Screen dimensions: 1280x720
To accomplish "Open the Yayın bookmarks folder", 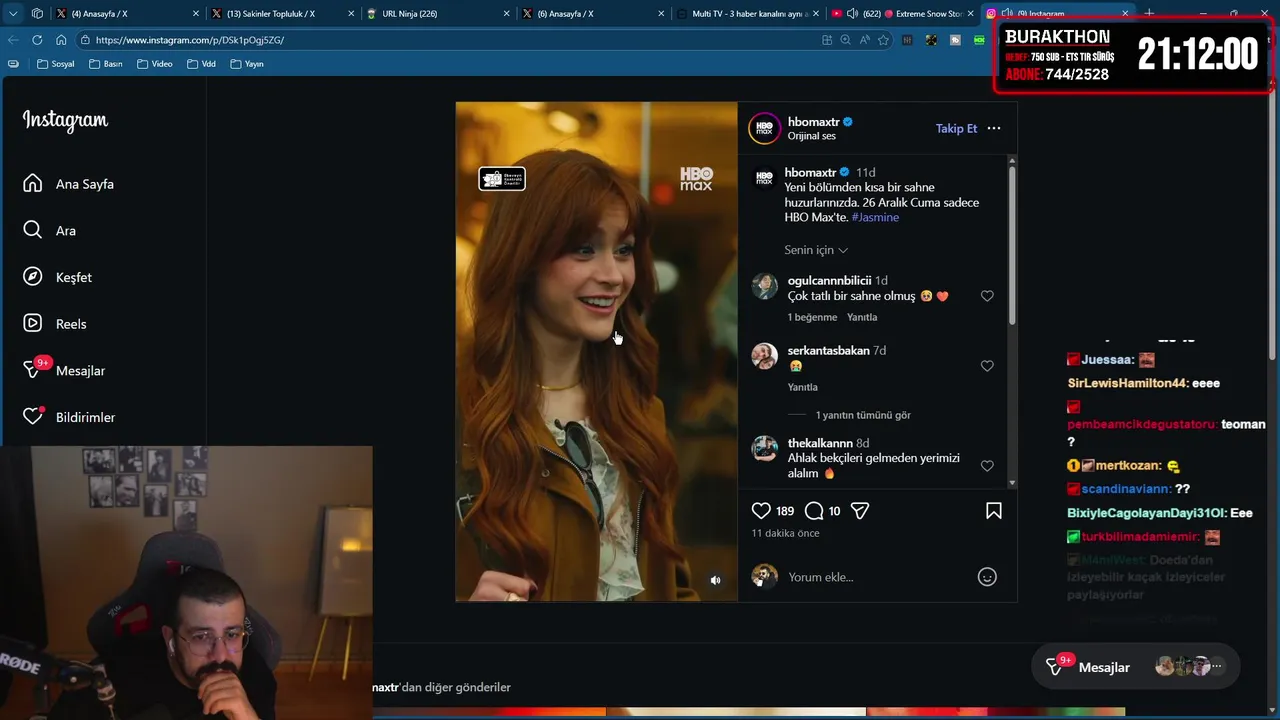I will tap(247, 64).
